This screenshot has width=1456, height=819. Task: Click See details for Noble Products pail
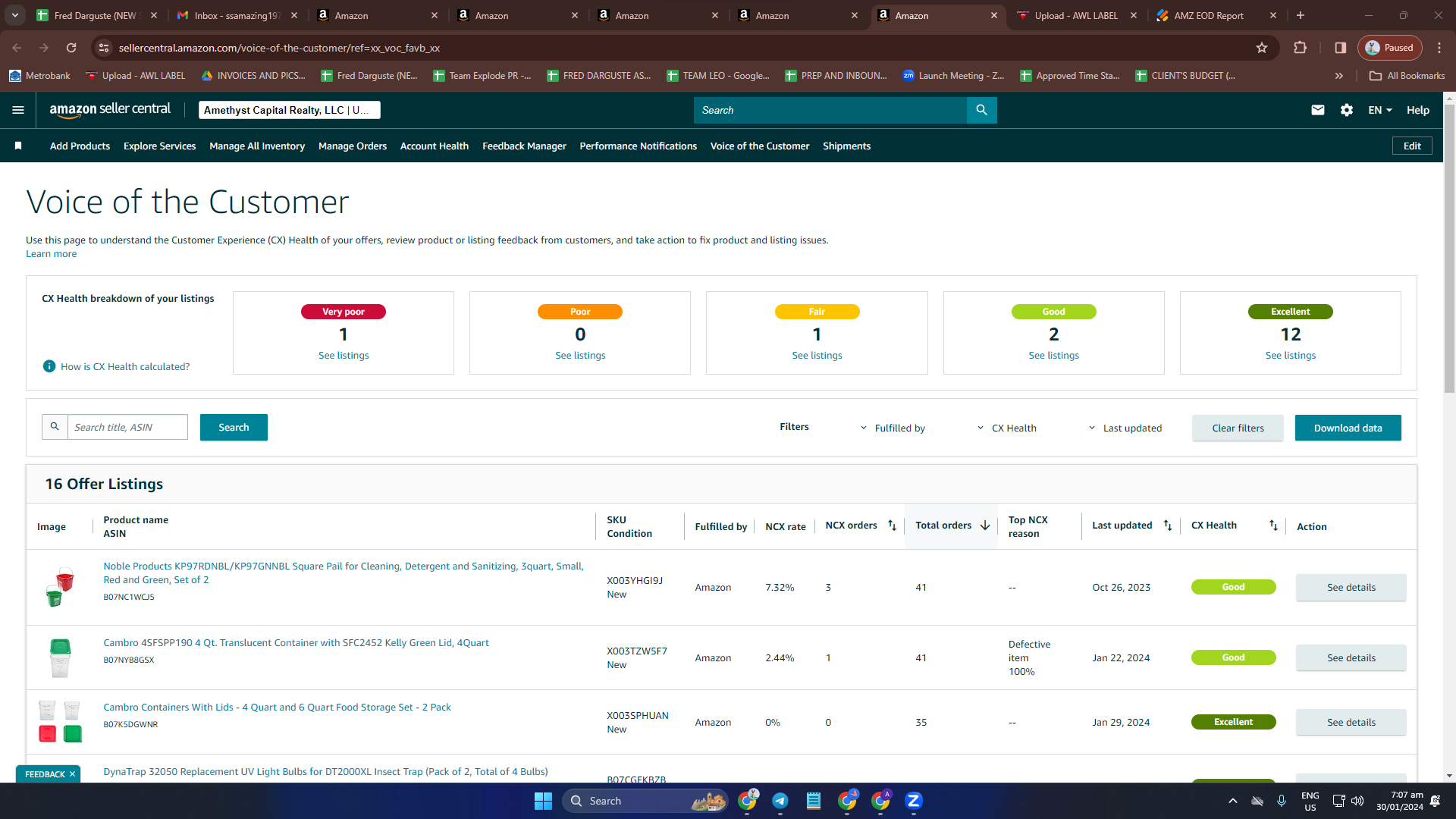click(x=1351, y=587)
